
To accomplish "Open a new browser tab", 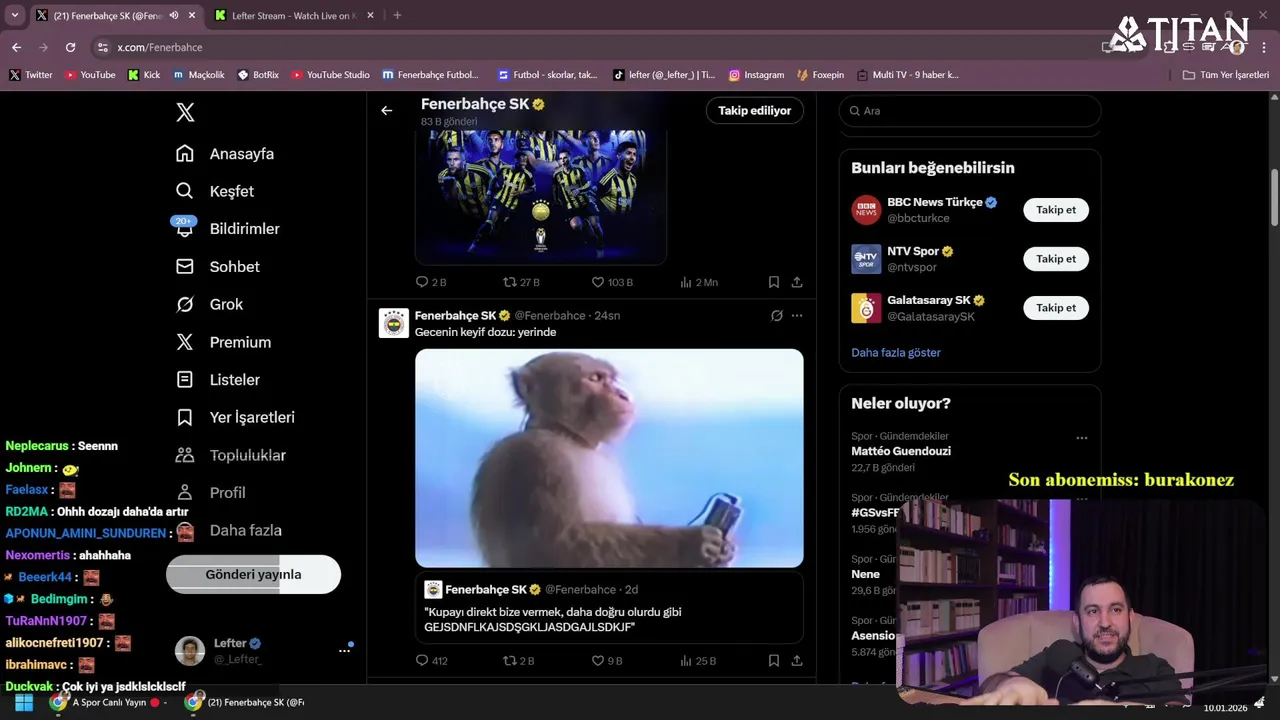I will 397,16.
